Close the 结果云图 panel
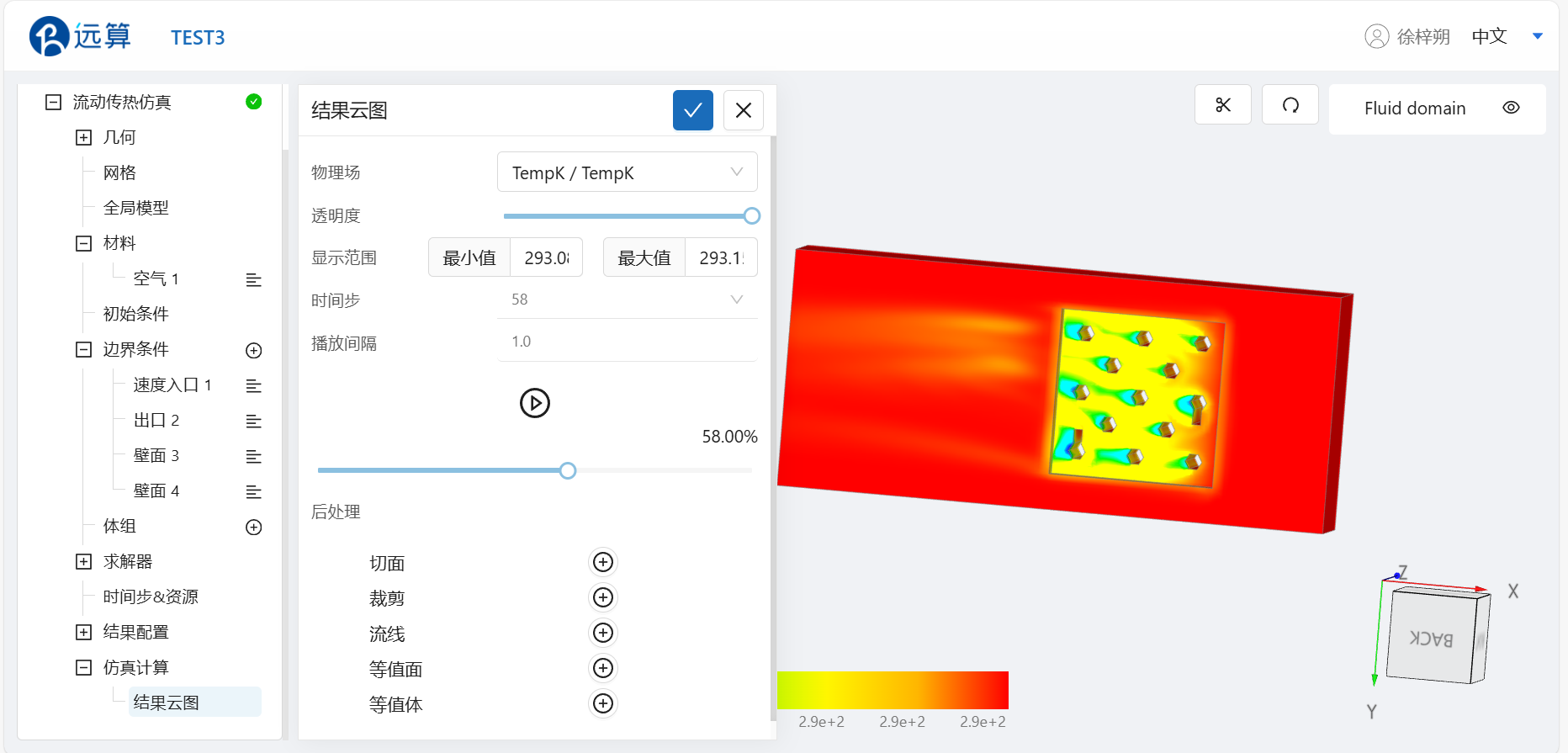This screenshot has width=1568, height=753. point(744,110)
